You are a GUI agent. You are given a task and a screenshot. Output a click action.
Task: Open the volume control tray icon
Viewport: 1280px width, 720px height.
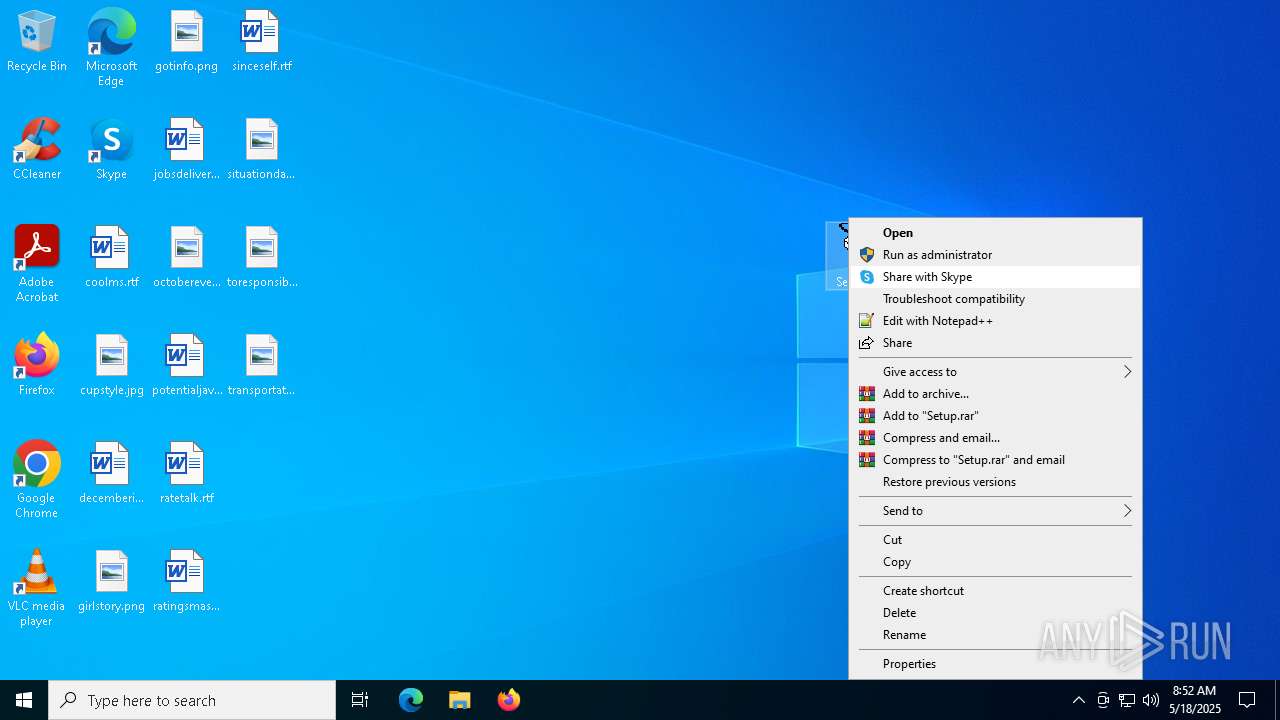1151,700
